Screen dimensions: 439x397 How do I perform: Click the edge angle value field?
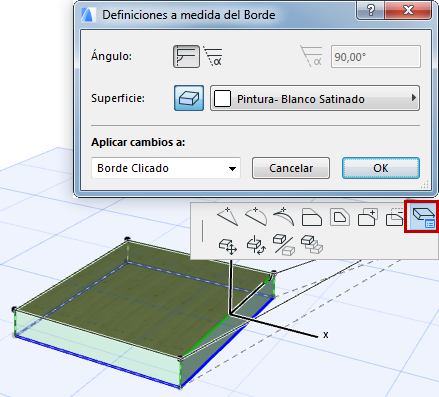pos(376,57)
